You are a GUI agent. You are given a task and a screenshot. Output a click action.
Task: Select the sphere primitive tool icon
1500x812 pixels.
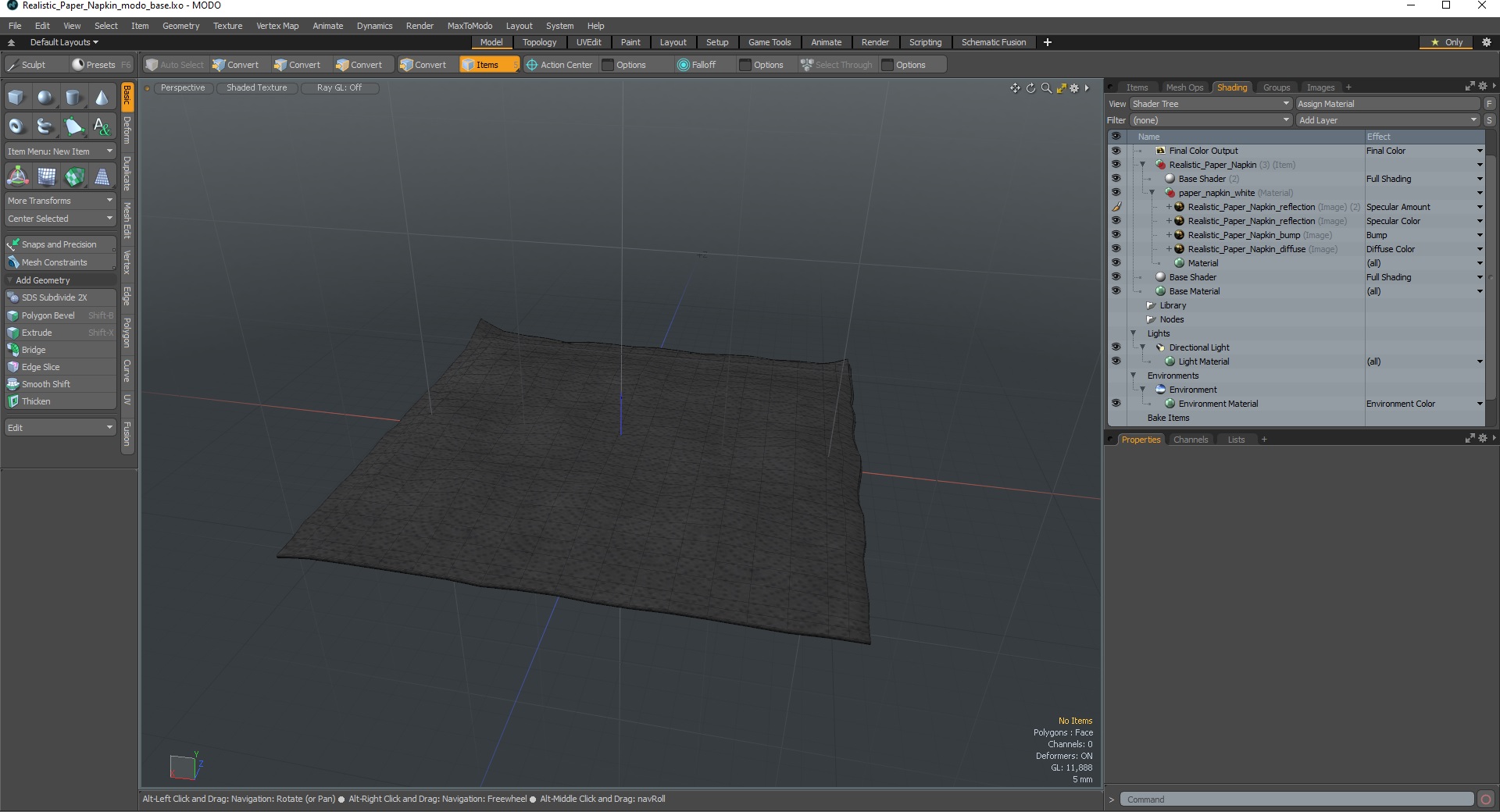[46, 98]
